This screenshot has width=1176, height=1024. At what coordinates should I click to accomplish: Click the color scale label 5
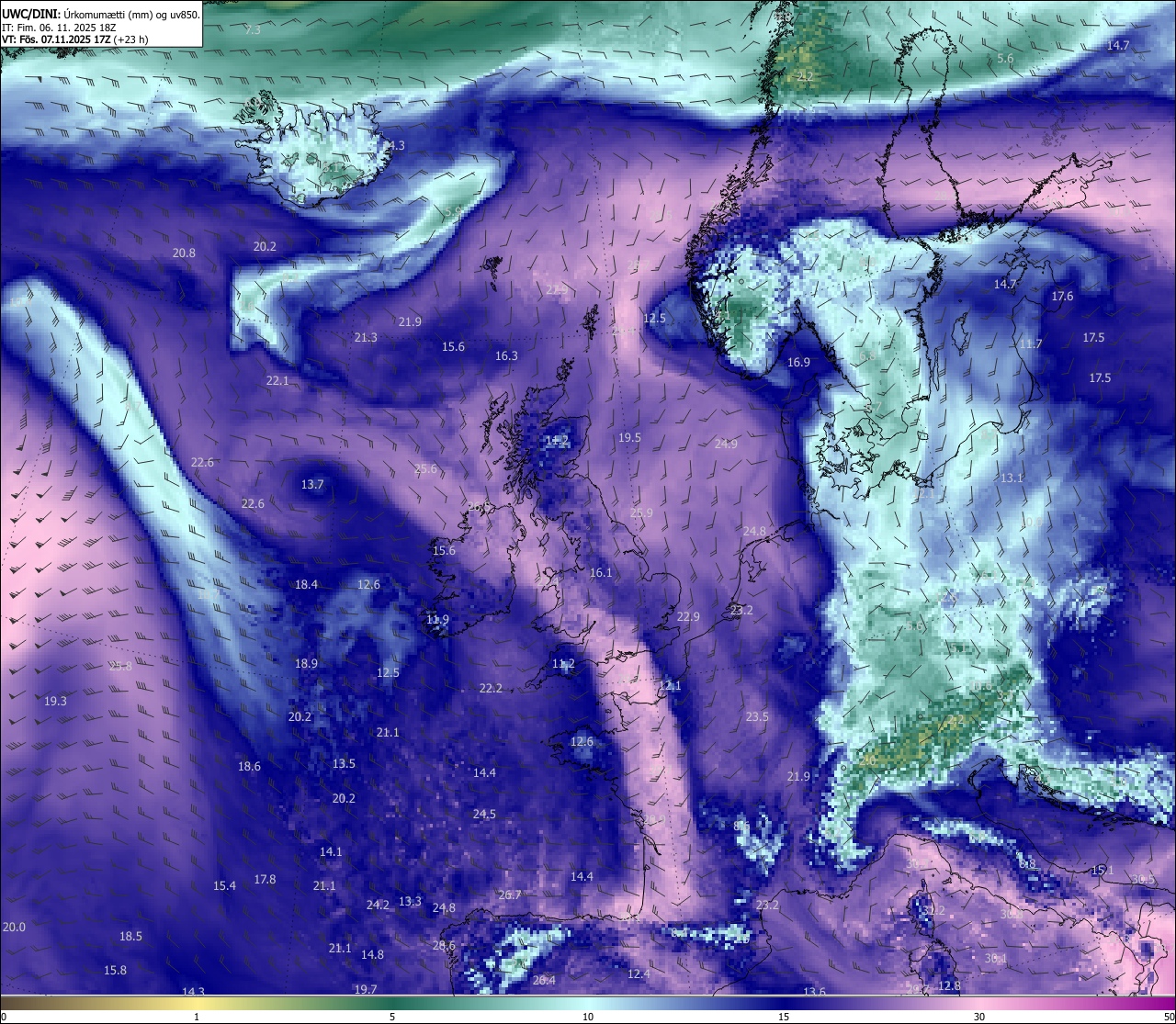(x=392, y=1017)
